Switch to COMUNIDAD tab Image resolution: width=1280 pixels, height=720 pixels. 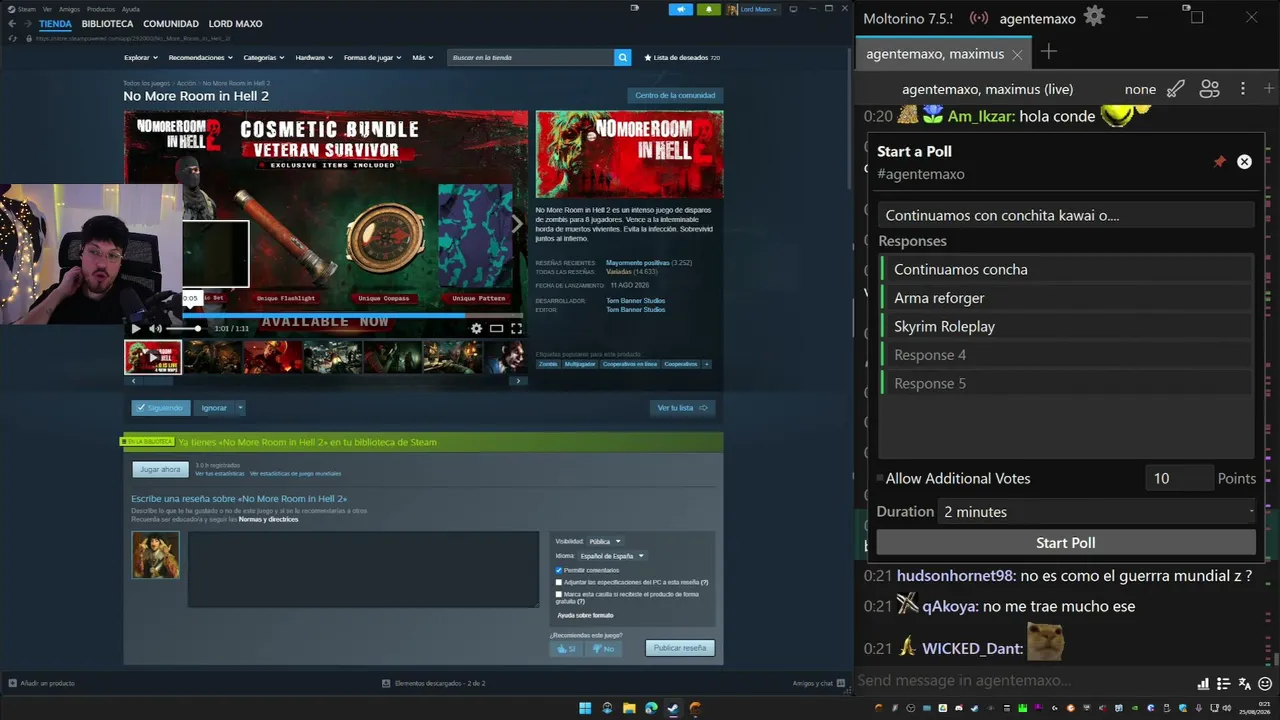point(171,24)
